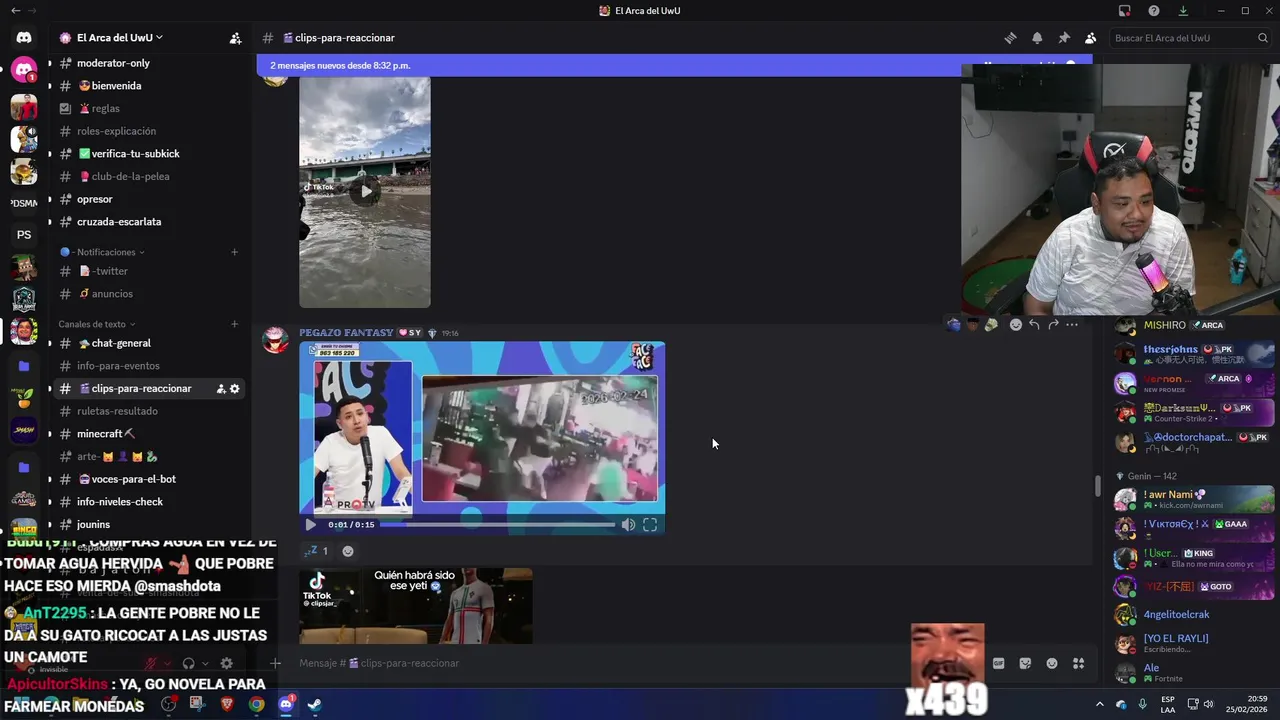The image size is (1280, 720).
Task: Expand the verifica-tu-subkick channel threads
Action: 50,154
